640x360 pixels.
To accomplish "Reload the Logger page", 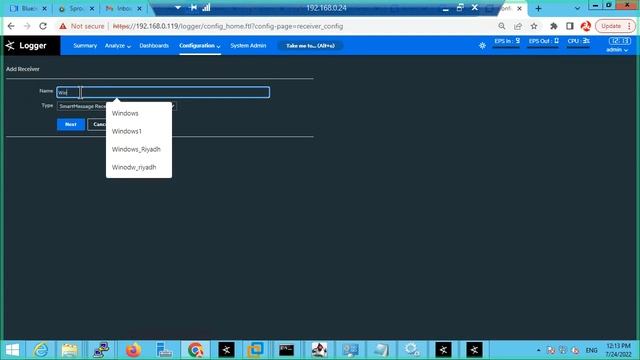I will 43,26.
